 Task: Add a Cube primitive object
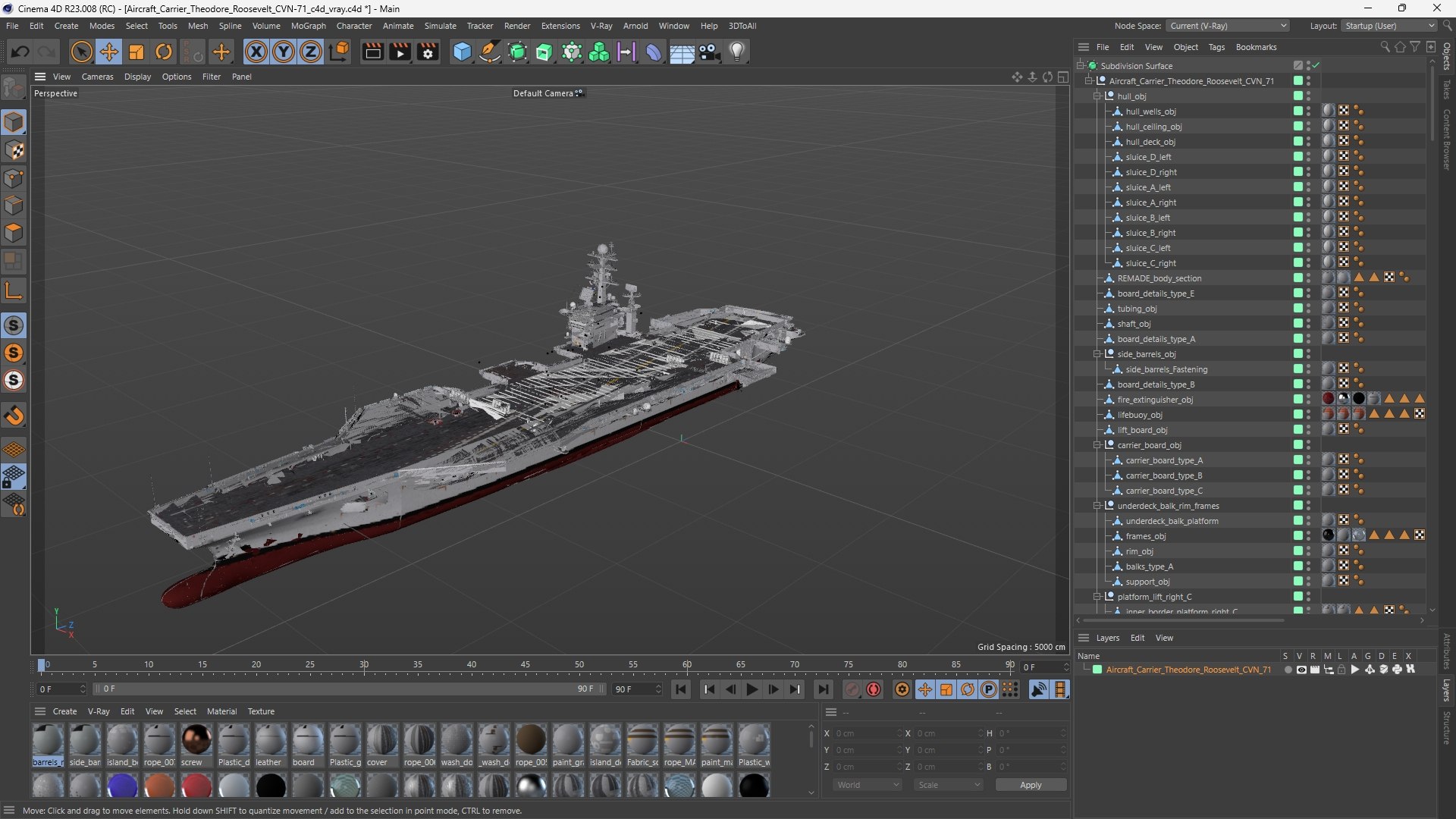(462, 52)
